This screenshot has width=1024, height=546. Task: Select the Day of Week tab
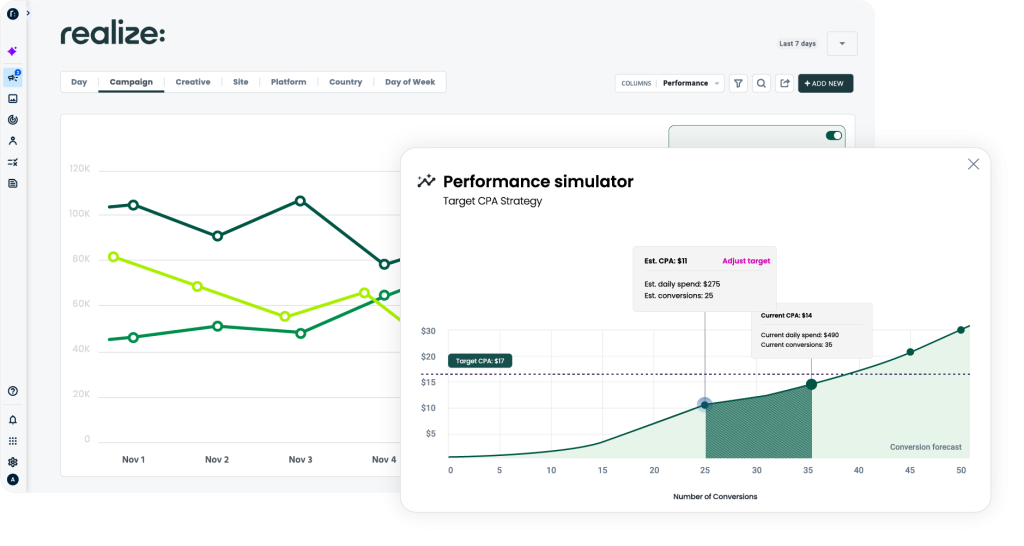pos(410,82)
